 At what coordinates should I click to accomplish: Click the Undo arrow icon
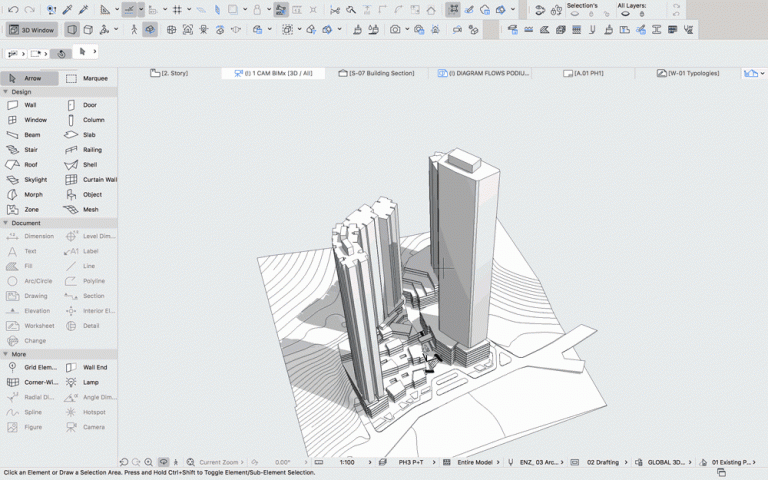tap(12, 10)
